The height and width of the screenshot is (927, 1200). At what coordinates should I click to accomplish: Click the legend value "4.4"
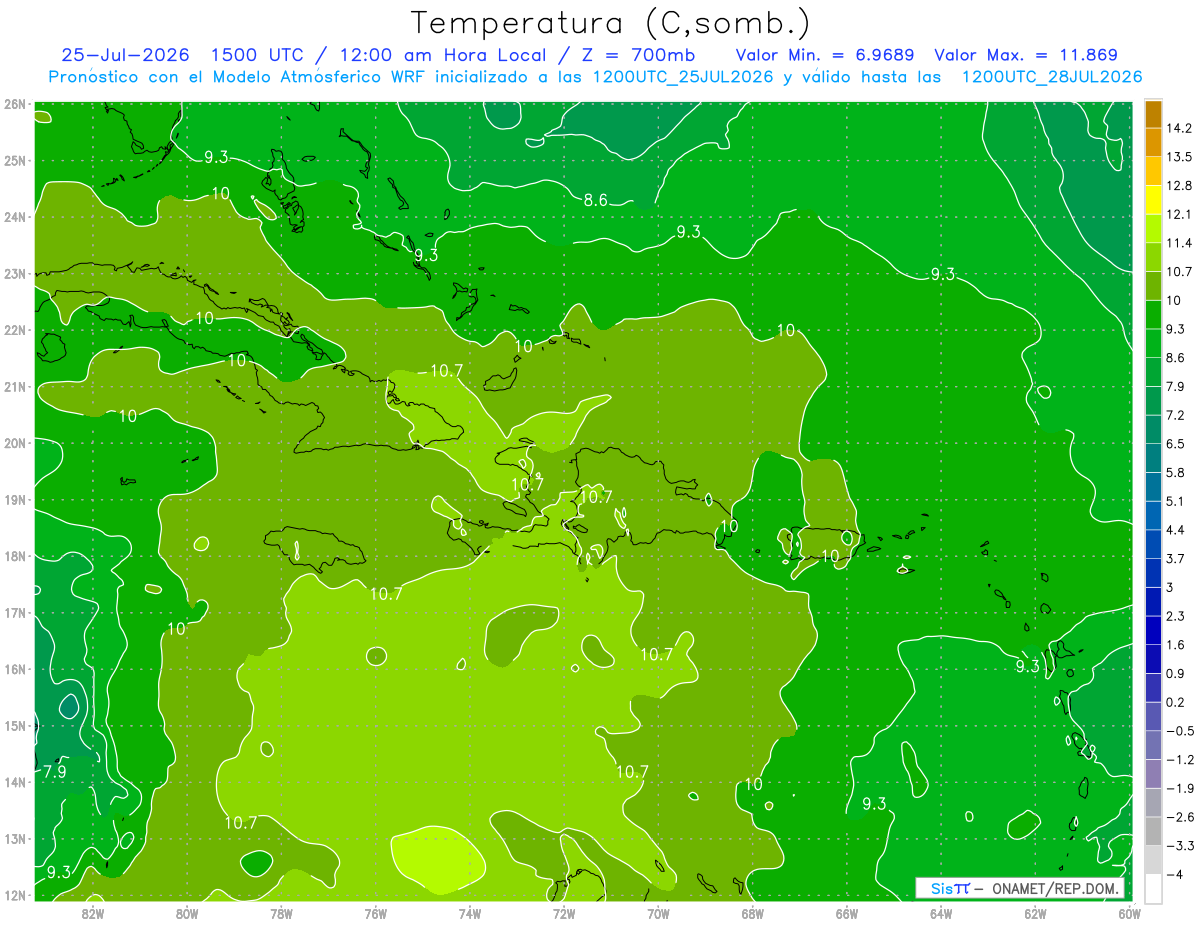coord(1176,530)
